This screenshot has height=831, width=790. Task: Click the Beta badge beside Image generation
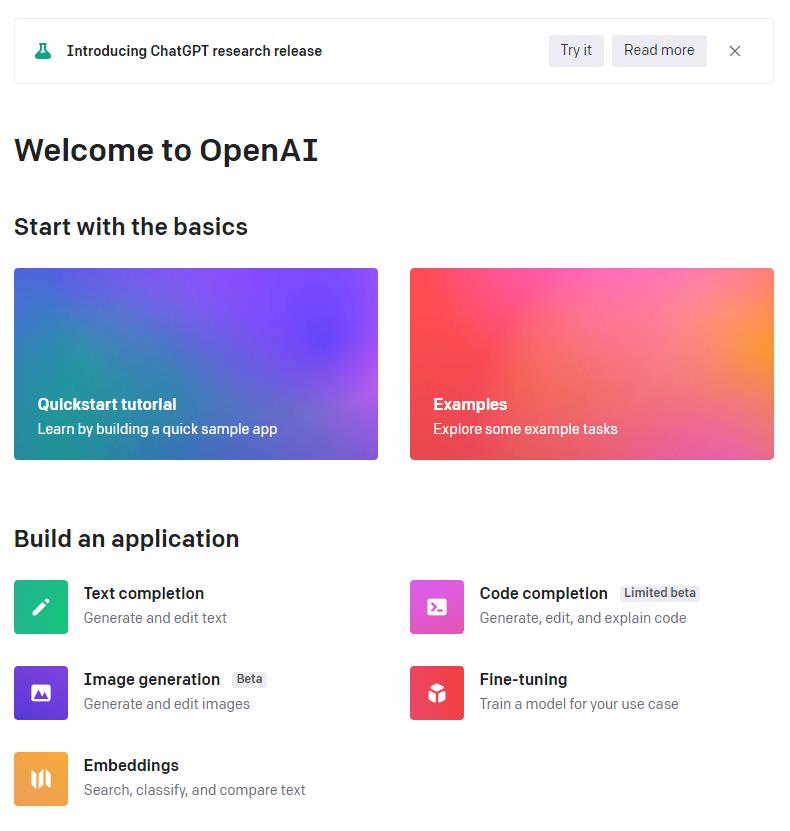click(x=249, y=679)
